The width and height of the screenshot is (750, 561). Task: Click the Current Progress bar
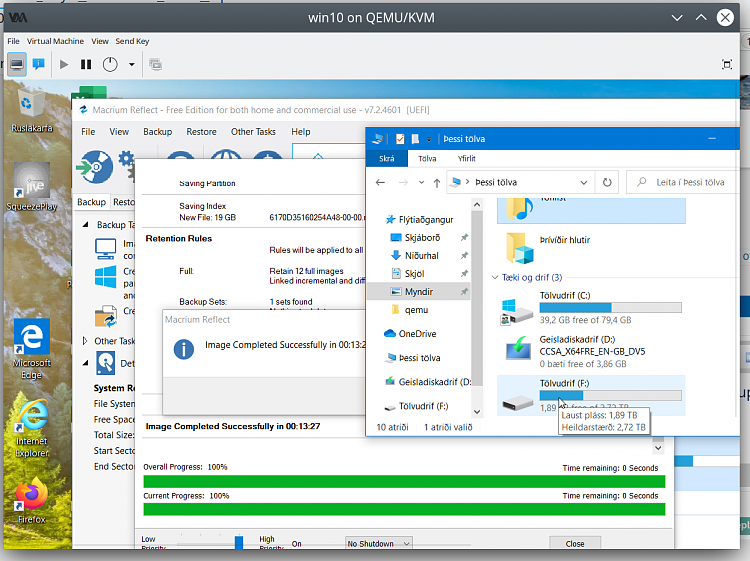[x=404, y=509]
